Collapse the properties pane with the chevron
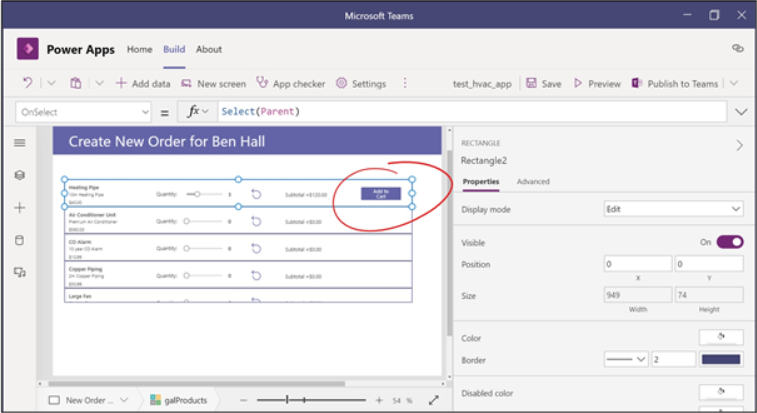The image size is (757, 413). coord(739,145)
